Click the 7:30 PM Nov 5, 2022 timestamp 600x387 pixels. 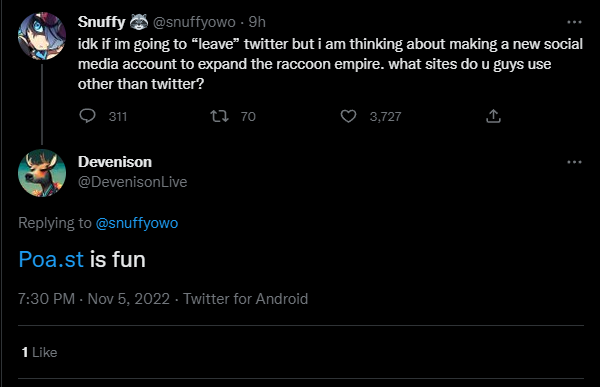coord(94,299)
